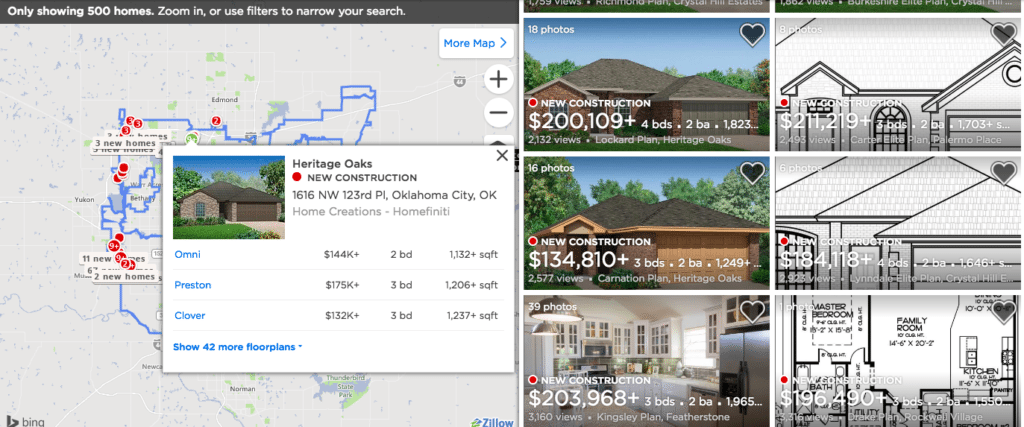1024x427 pixels.
Task: Expand 'Show 42 more floorplans'
Action: [238, 347]
